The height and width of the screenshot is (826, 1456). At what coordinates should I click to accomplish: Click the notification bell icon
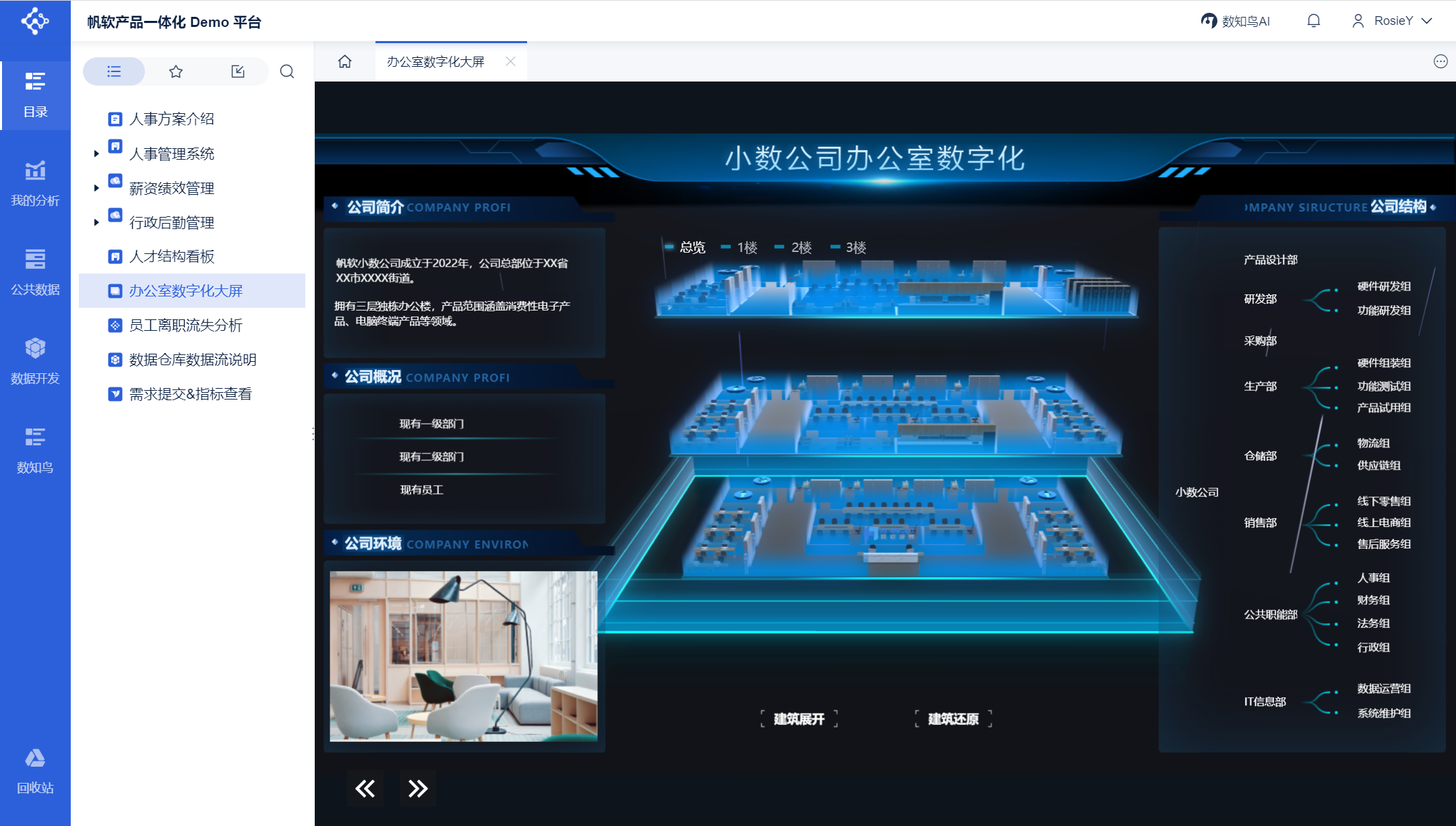[1313, 21]
